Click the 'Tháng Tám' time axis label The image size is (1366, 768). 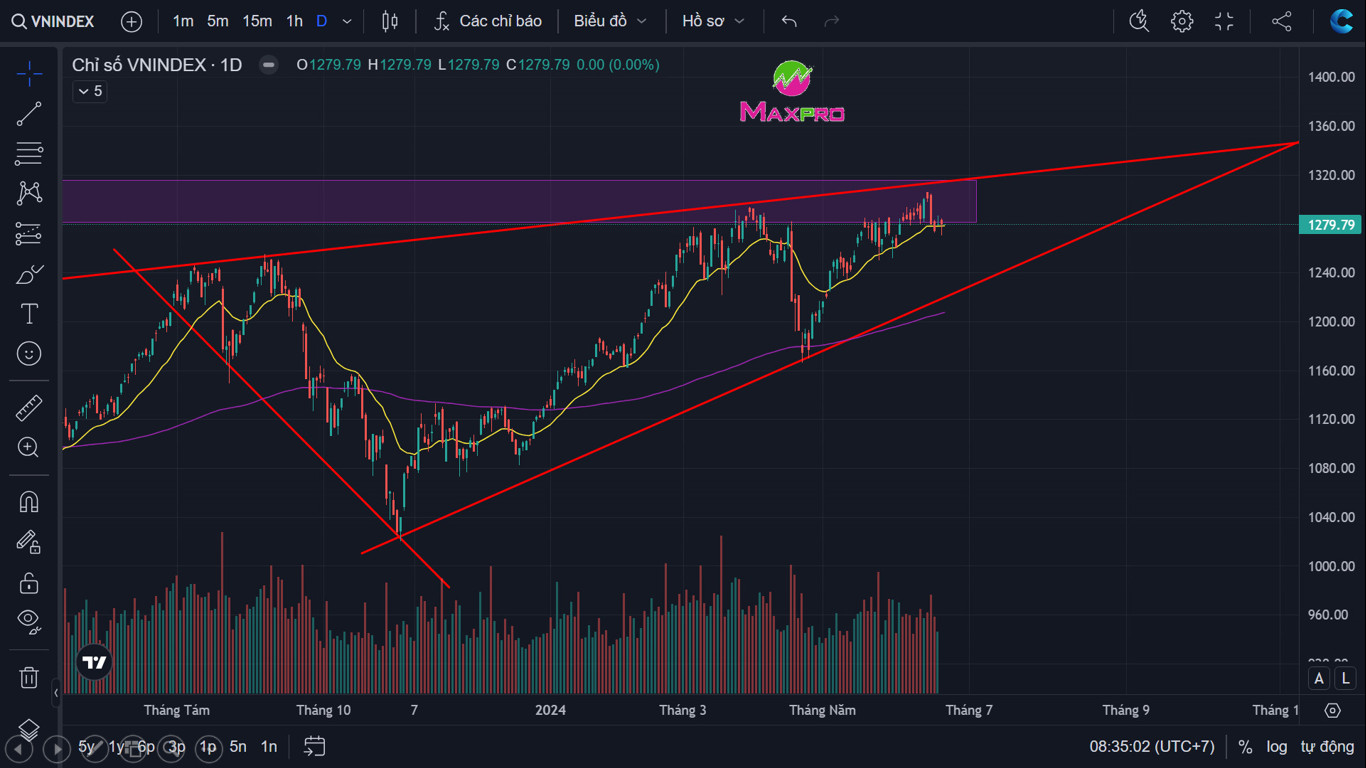coord(177,710)
